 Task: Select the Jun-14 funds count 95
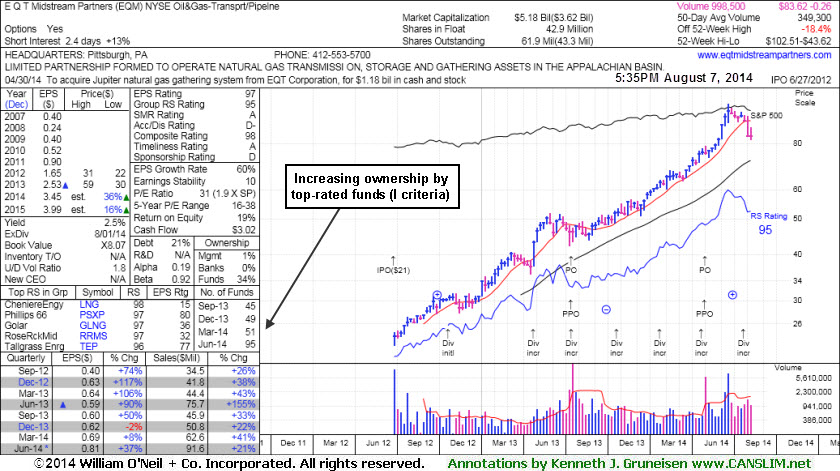(x=250, y=345)
